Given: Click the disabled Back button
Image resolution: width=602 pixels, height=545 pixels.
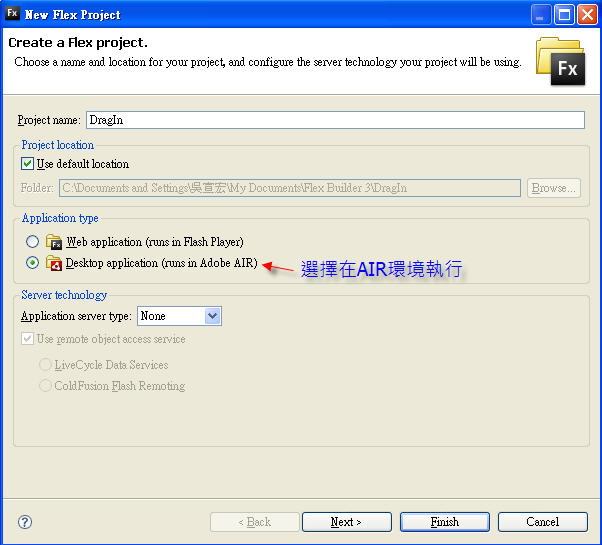Looking at the screenshot, I should [x=255, y=522].
